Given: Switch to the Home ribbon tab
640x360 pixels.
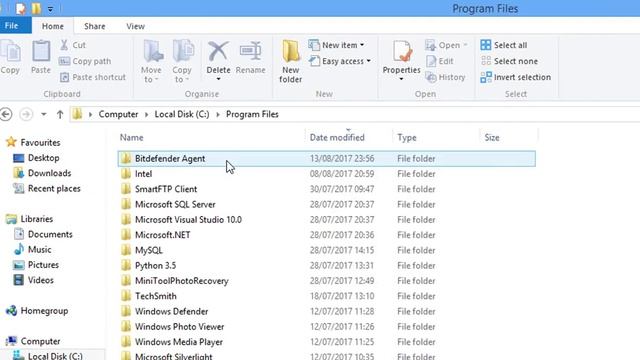Looking at the screenshot, I should point(53,26).
